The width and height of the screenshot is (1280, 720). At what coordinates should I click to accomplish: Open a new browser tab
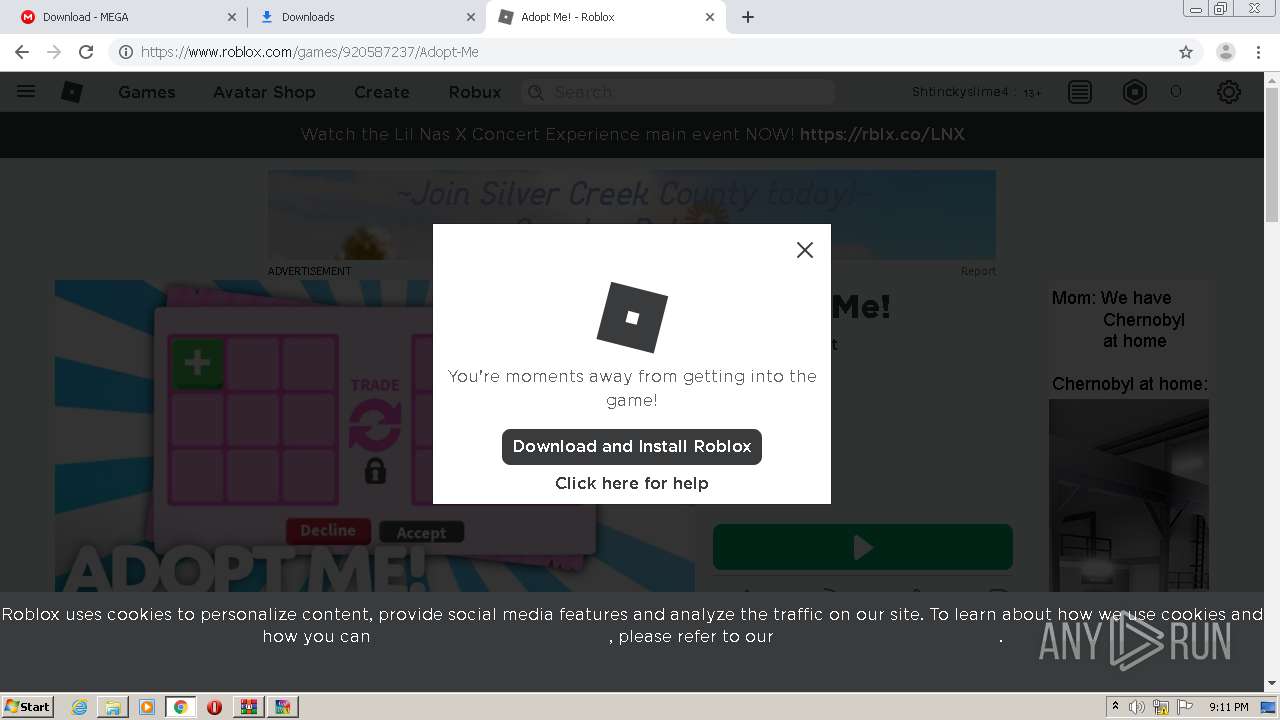tap(748, 17)
